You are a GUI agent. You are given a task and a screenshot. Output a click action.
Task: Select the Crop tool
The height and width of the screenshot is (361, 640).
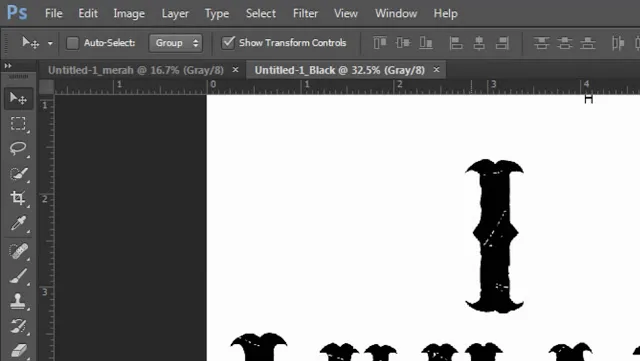click(x=18, y=198)
